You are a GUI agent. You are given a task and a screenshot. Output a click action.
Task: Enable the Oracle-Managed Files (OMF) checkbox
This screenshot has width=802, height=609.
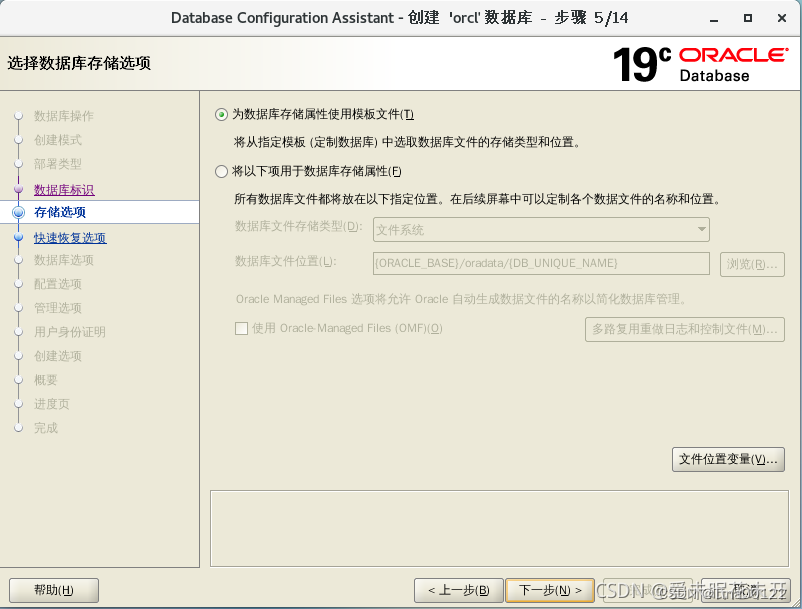coord(241,328)
